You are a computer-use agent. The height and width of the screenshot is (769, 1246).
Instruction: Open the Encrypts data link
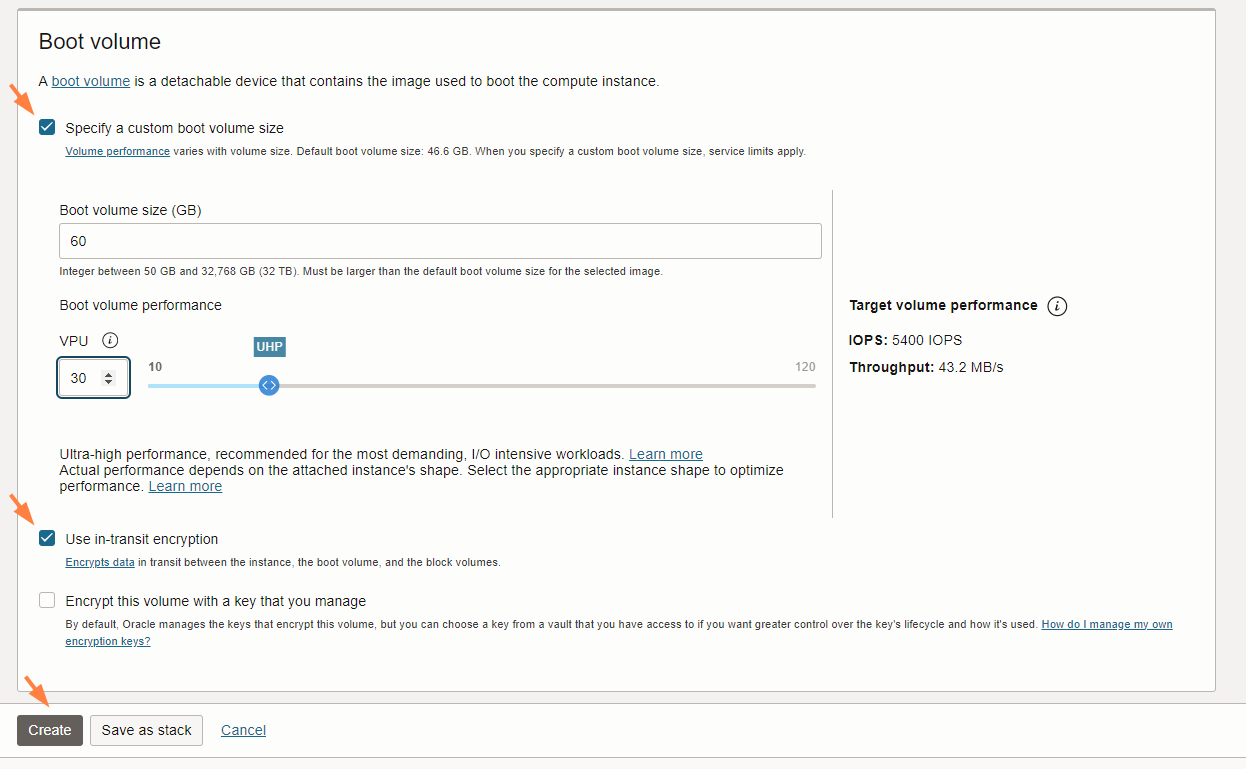tap(100, 563)
